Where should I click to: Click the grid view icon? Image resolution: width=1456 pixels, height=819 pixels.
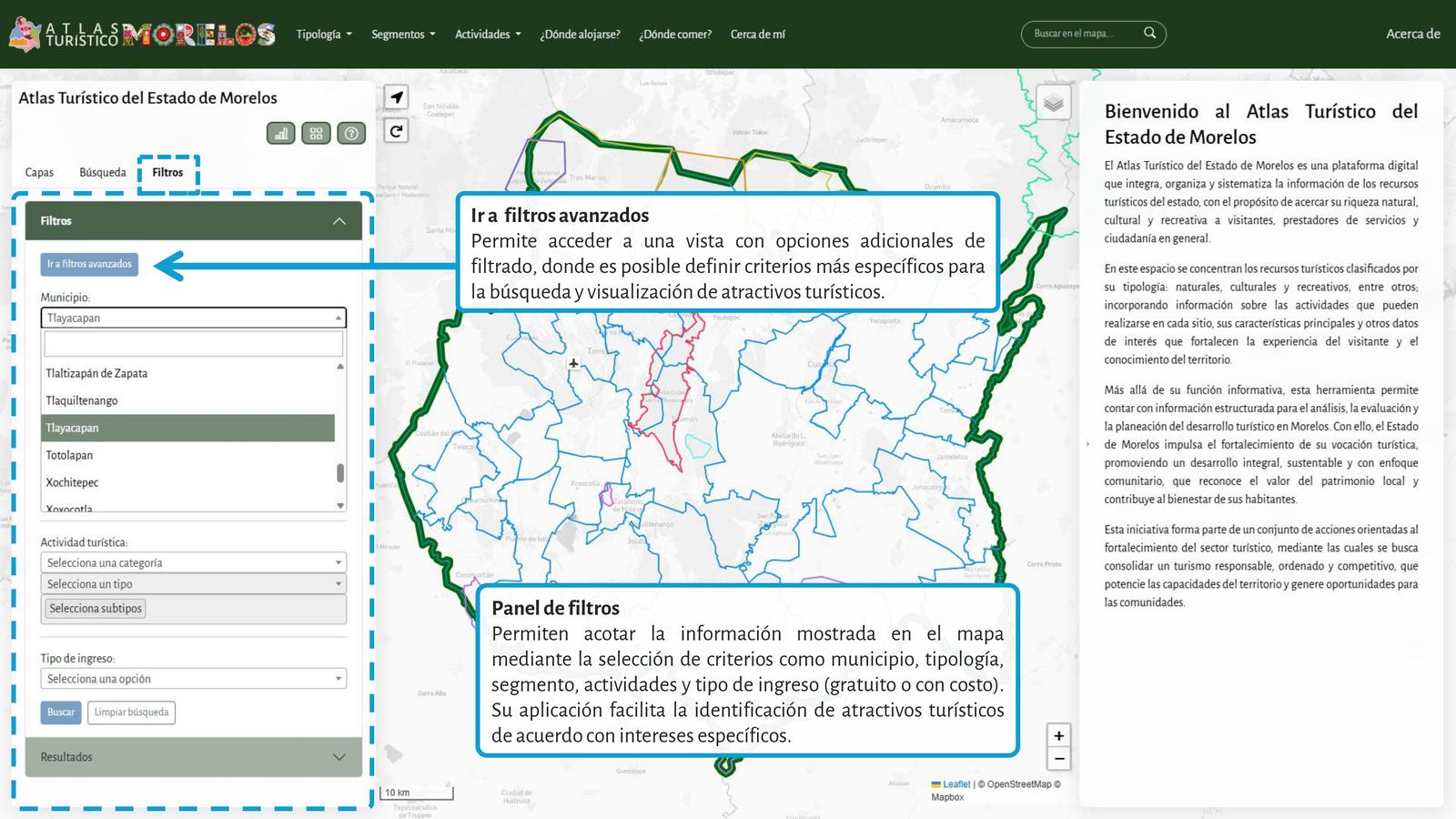(x=316, y=134)
